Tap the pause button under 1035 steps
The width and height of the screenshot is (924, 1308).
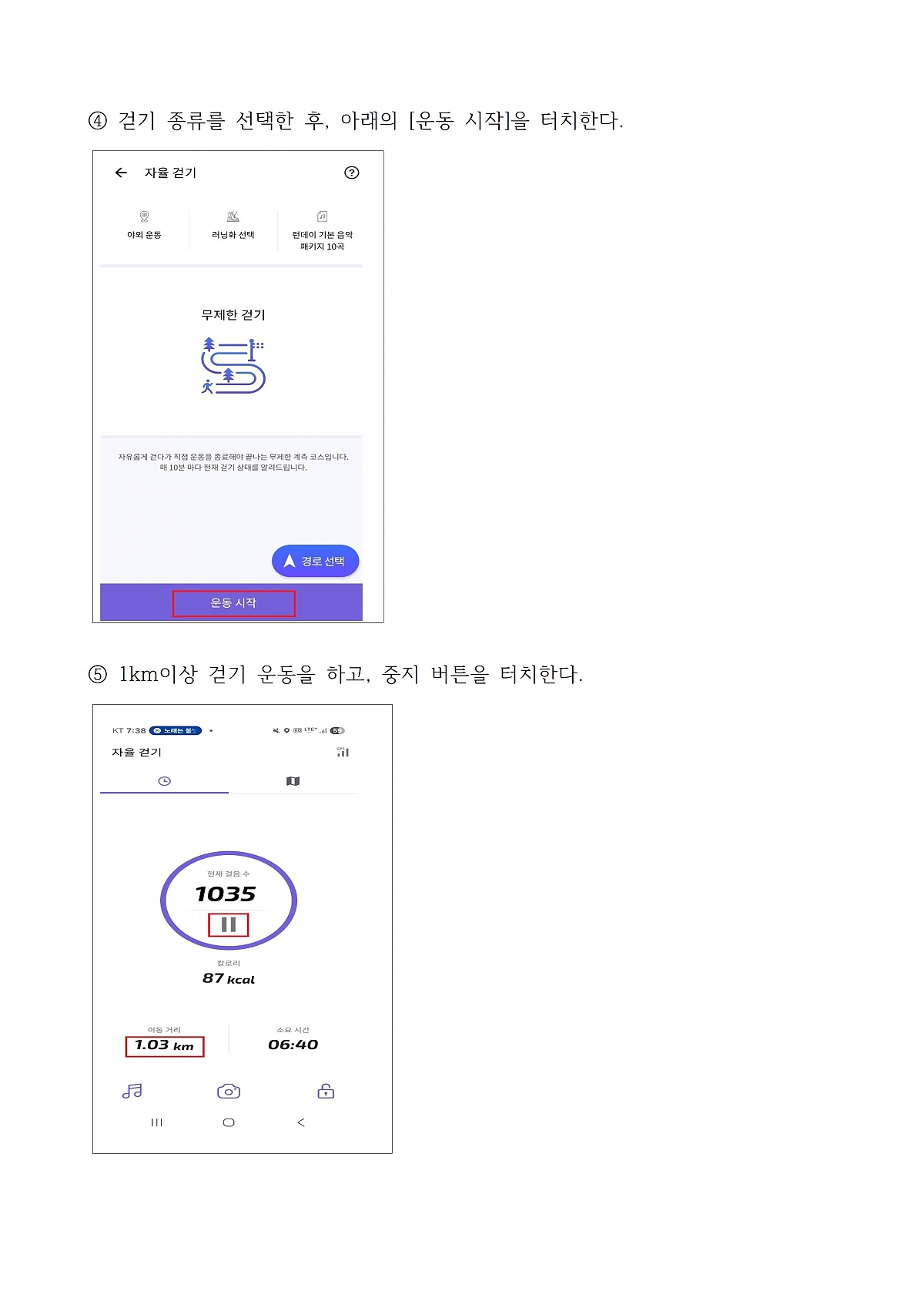pos(229,924)
